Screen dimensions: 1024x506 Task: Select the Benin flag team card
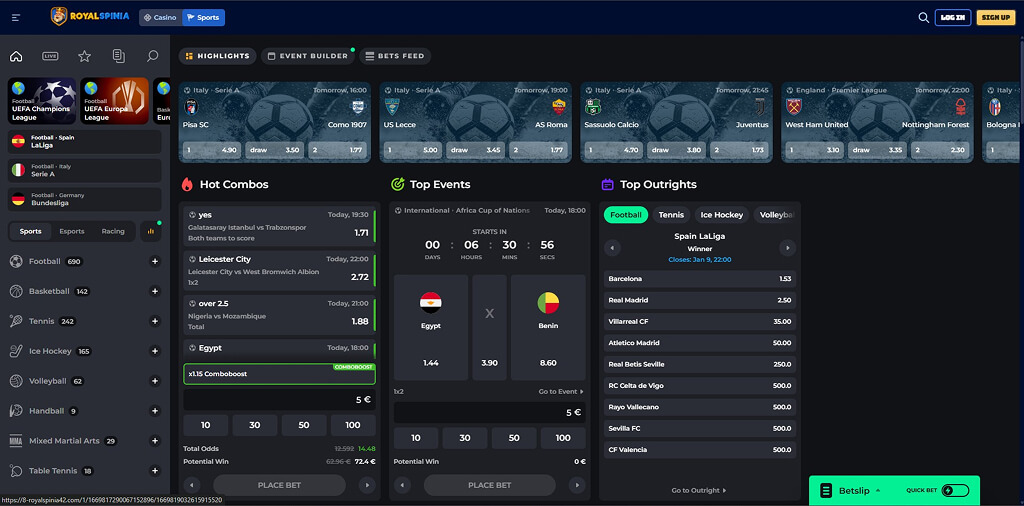point(548,328)
